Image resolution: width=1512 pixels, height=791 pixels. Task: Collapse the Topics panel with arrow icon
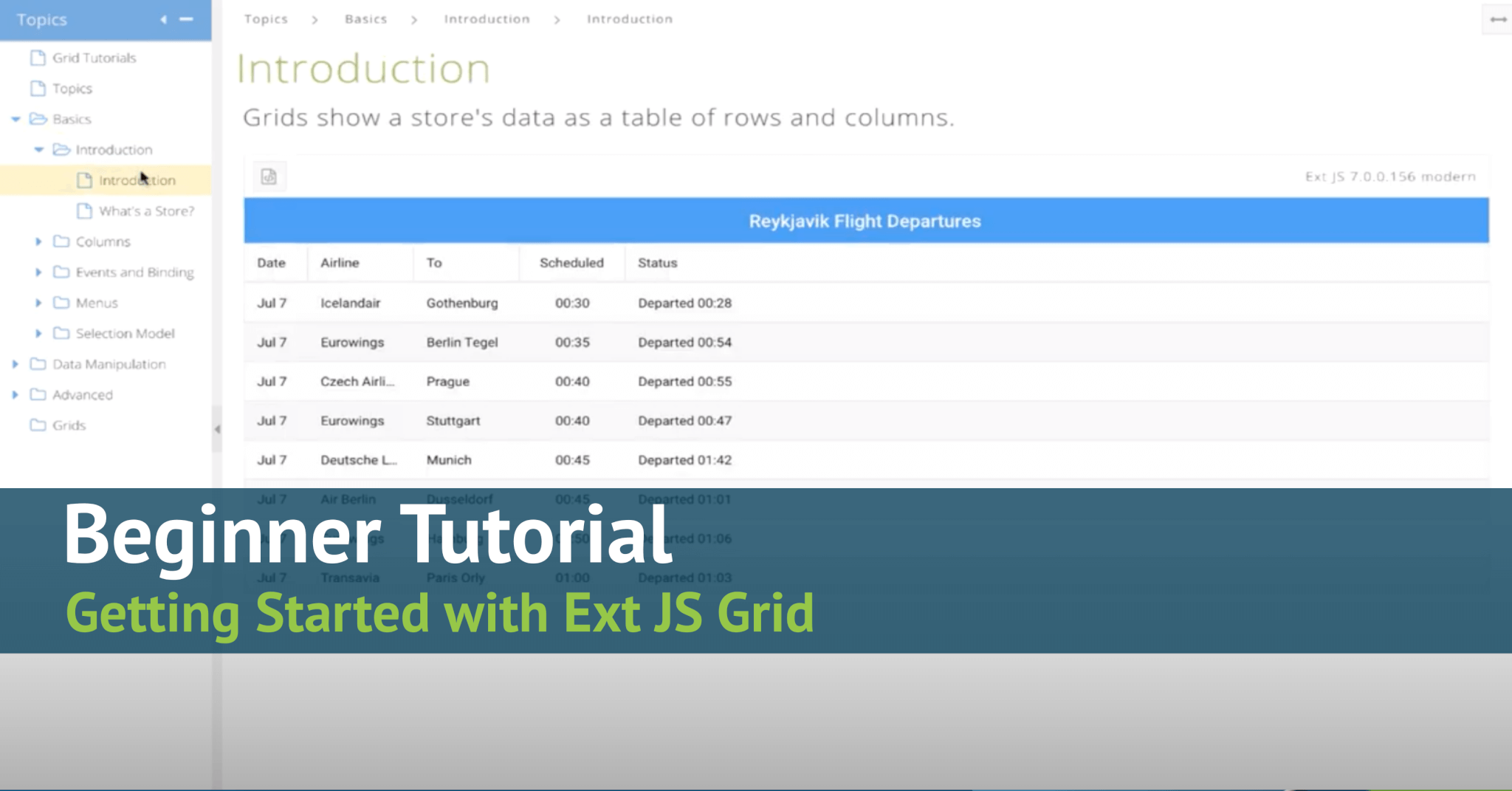[x=163, y=20]
